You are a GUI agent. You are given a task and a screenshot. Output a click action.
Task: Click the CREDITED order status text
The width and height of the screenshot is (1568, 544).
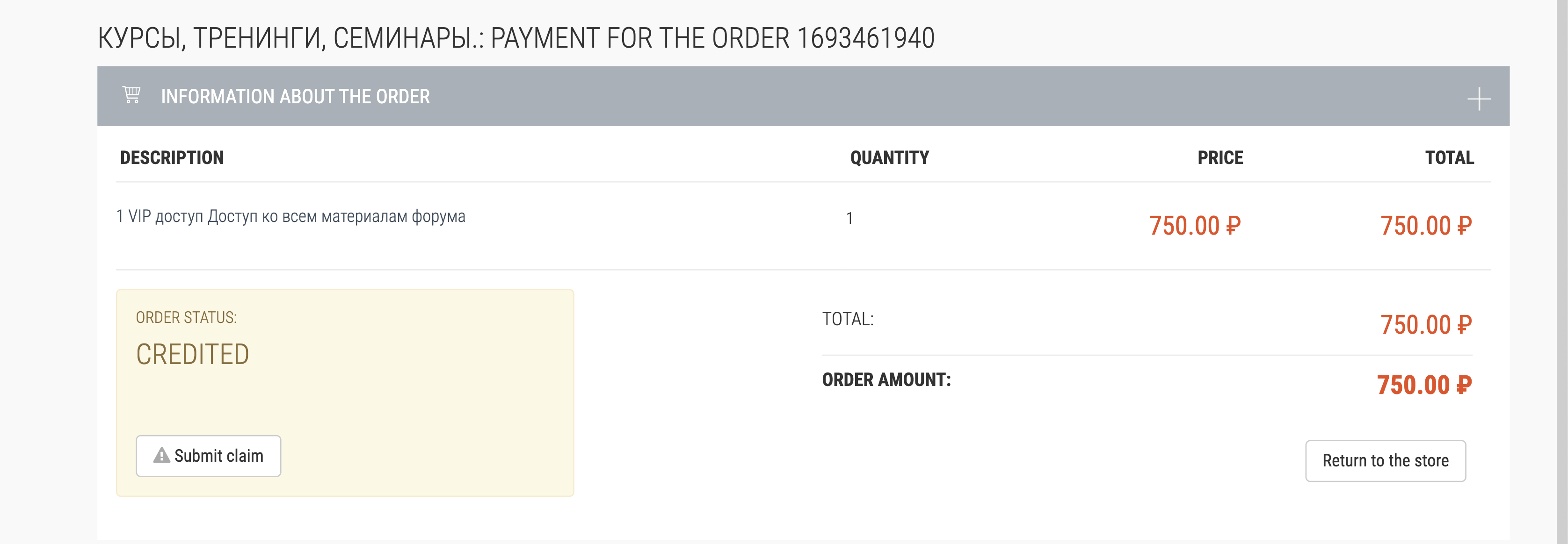click(192, 354)
